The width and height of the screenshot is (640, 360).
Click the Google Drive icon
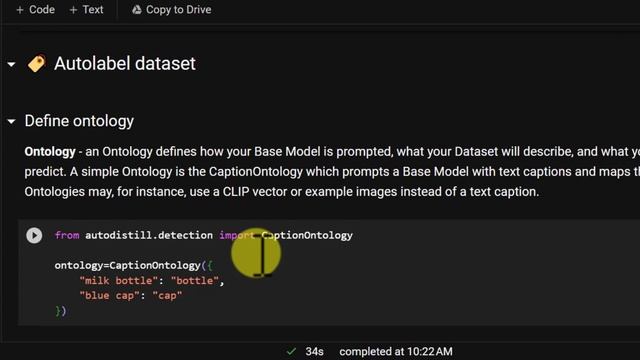pos(137,9)
